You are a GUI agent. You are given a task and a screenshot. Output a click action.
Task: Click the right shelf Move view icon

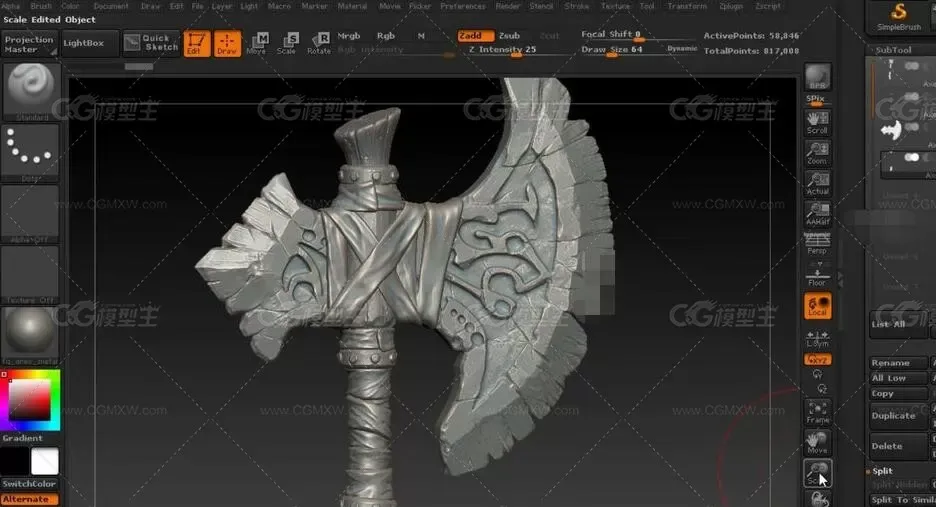click(x=817, y=443)
